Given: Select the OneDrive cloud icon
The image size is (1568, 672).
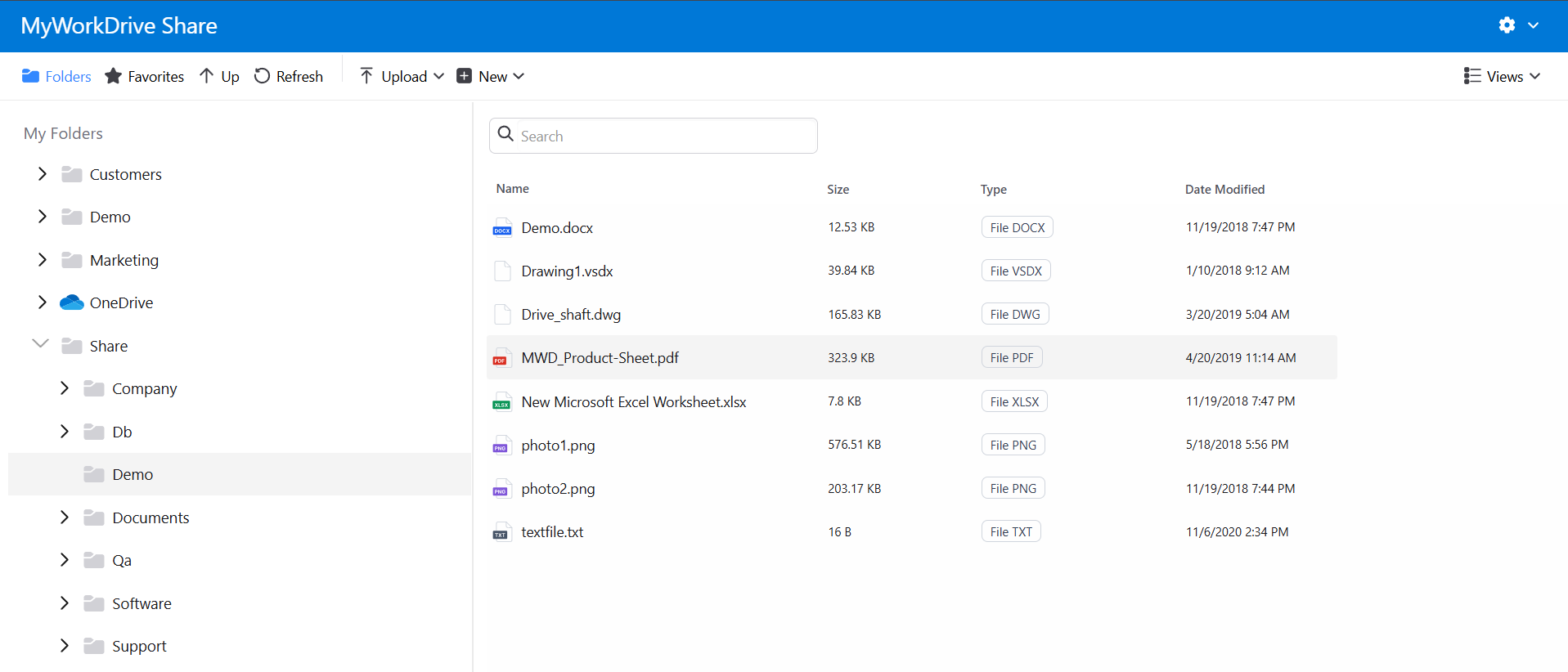Looking at the screenshot, I should tap(72, 302).
